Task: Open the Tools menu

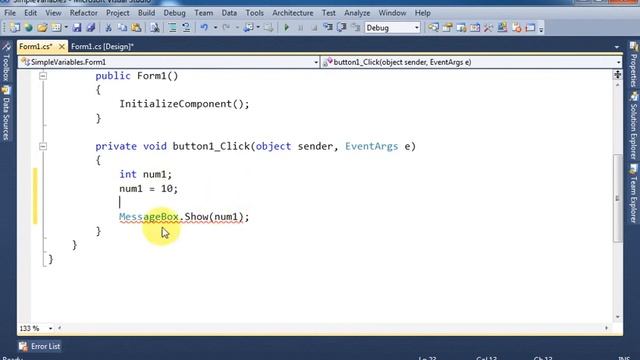Action: [x=254, y=13]
